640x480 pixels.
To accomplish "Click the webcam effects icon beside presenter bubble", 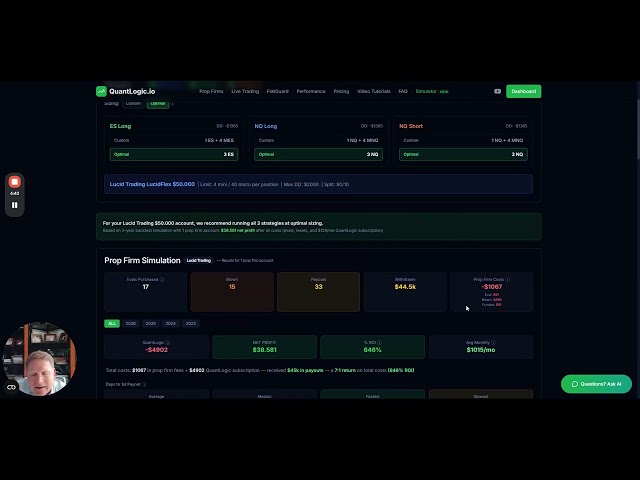I will (11, 387).
